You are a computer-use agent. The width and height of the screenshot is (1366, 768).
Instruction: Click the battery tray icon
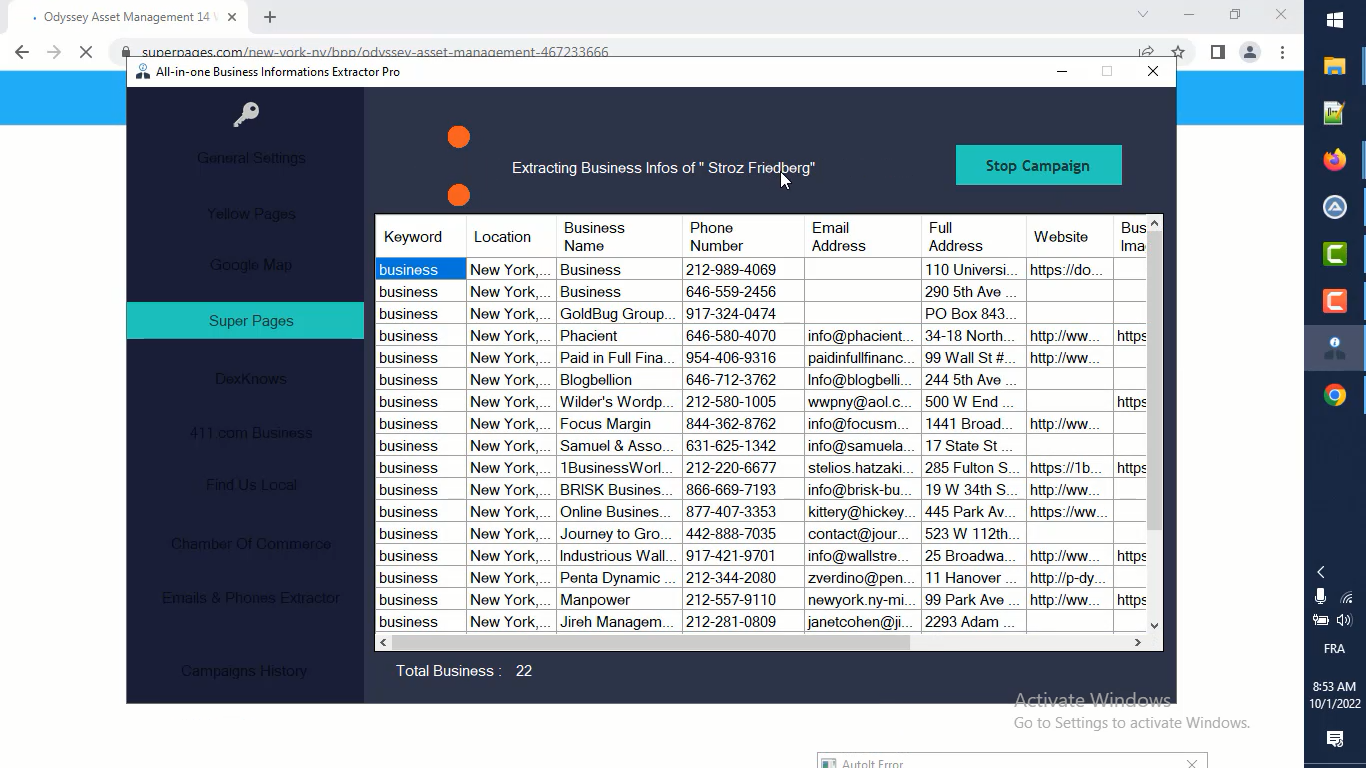point(1321,621)
